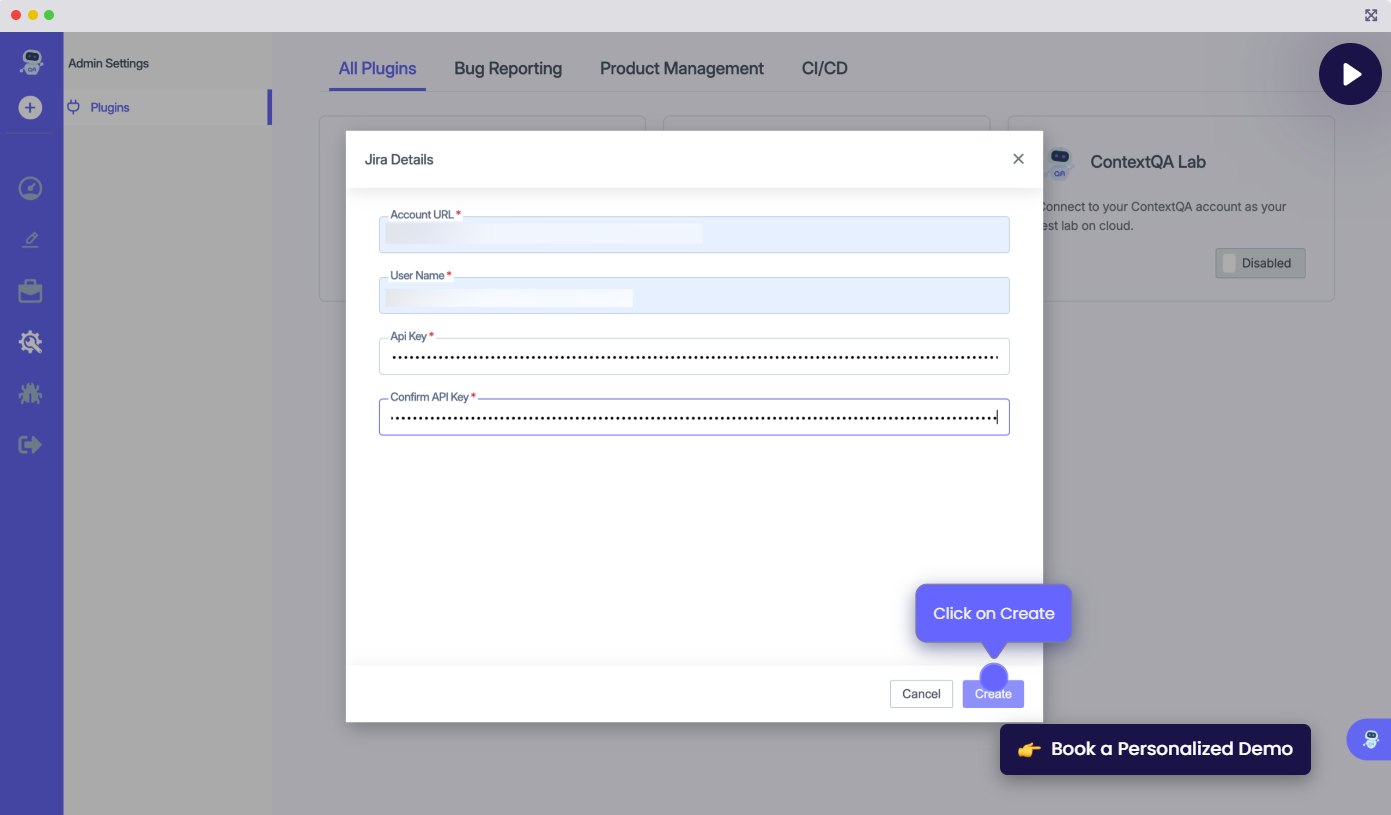Open the briefcase icon in sidebar
Image resolution: width=1391 pixels, height=815 pixels.
(30, 291)
